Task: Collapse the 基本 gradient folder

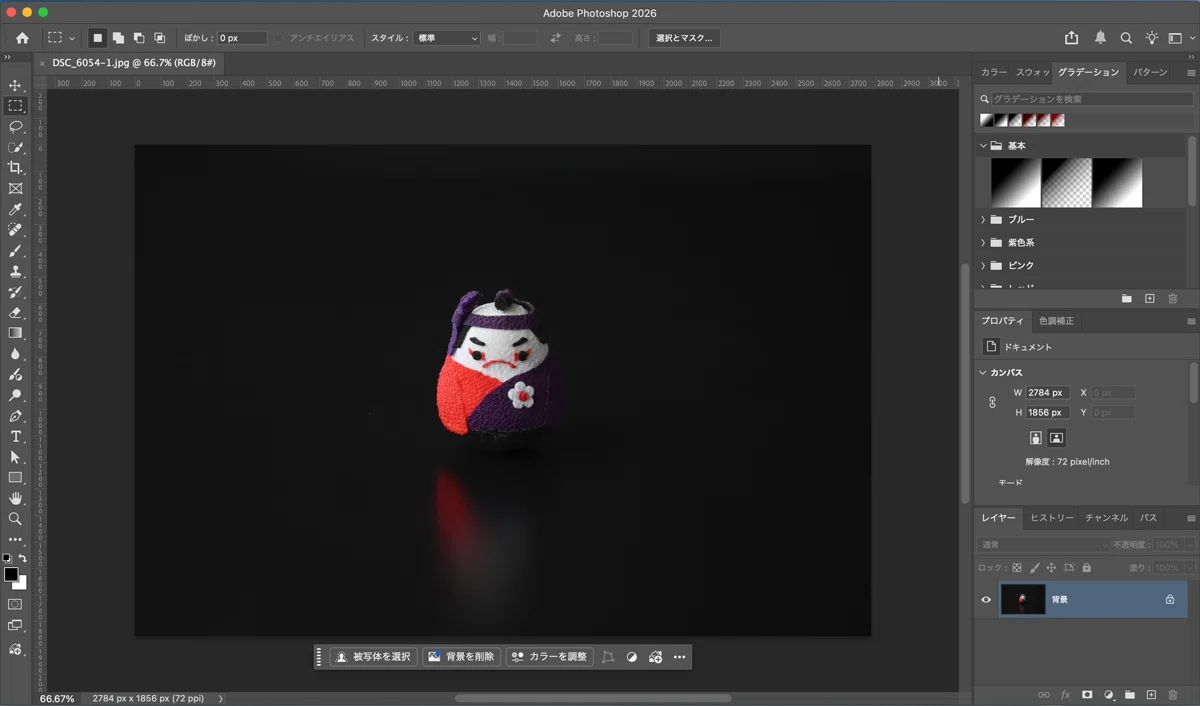Action: (x=983, y=146)
